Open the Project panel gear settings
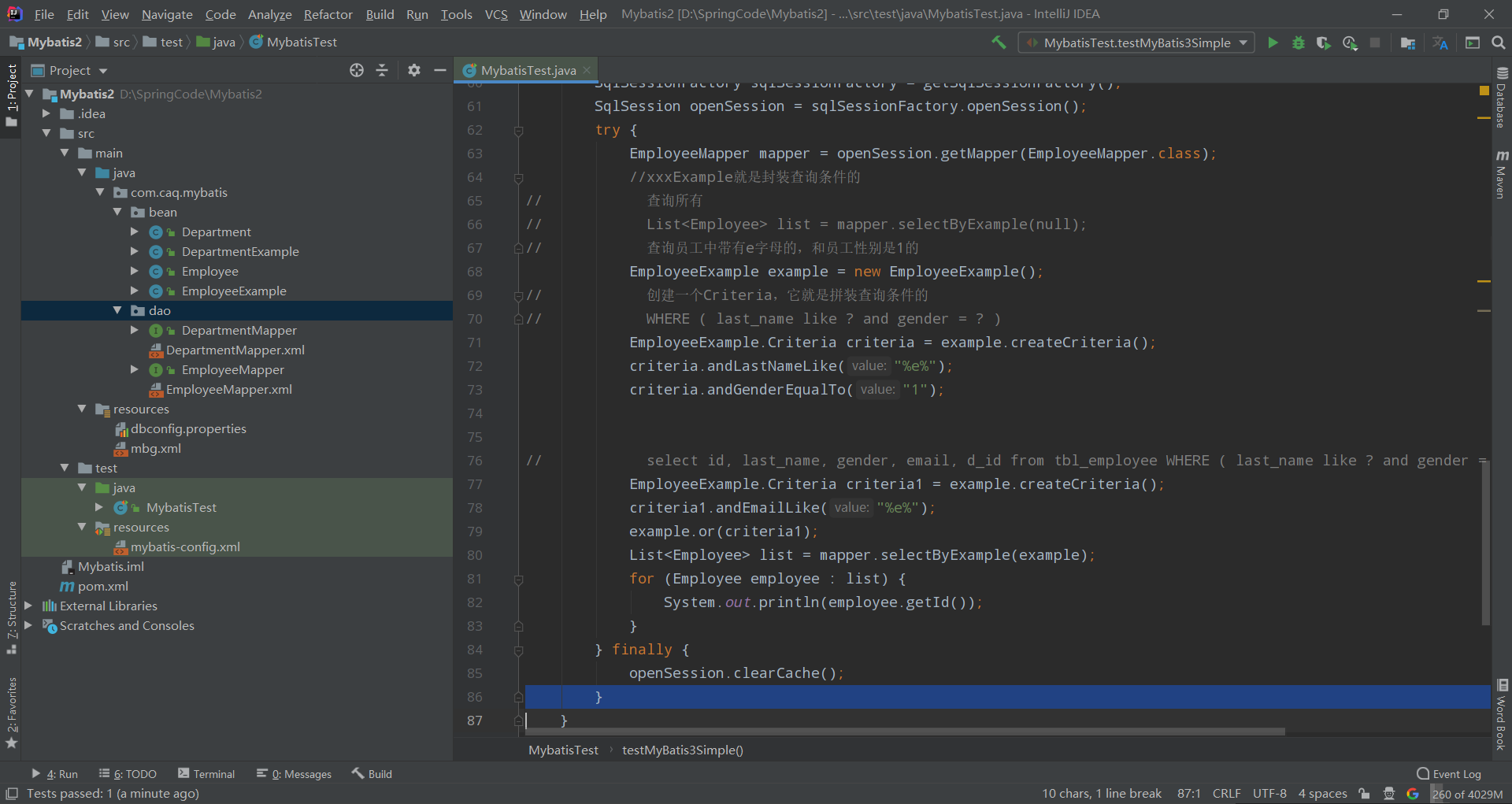The width and height of the screenshot is (1512, 804). (414, 70)
